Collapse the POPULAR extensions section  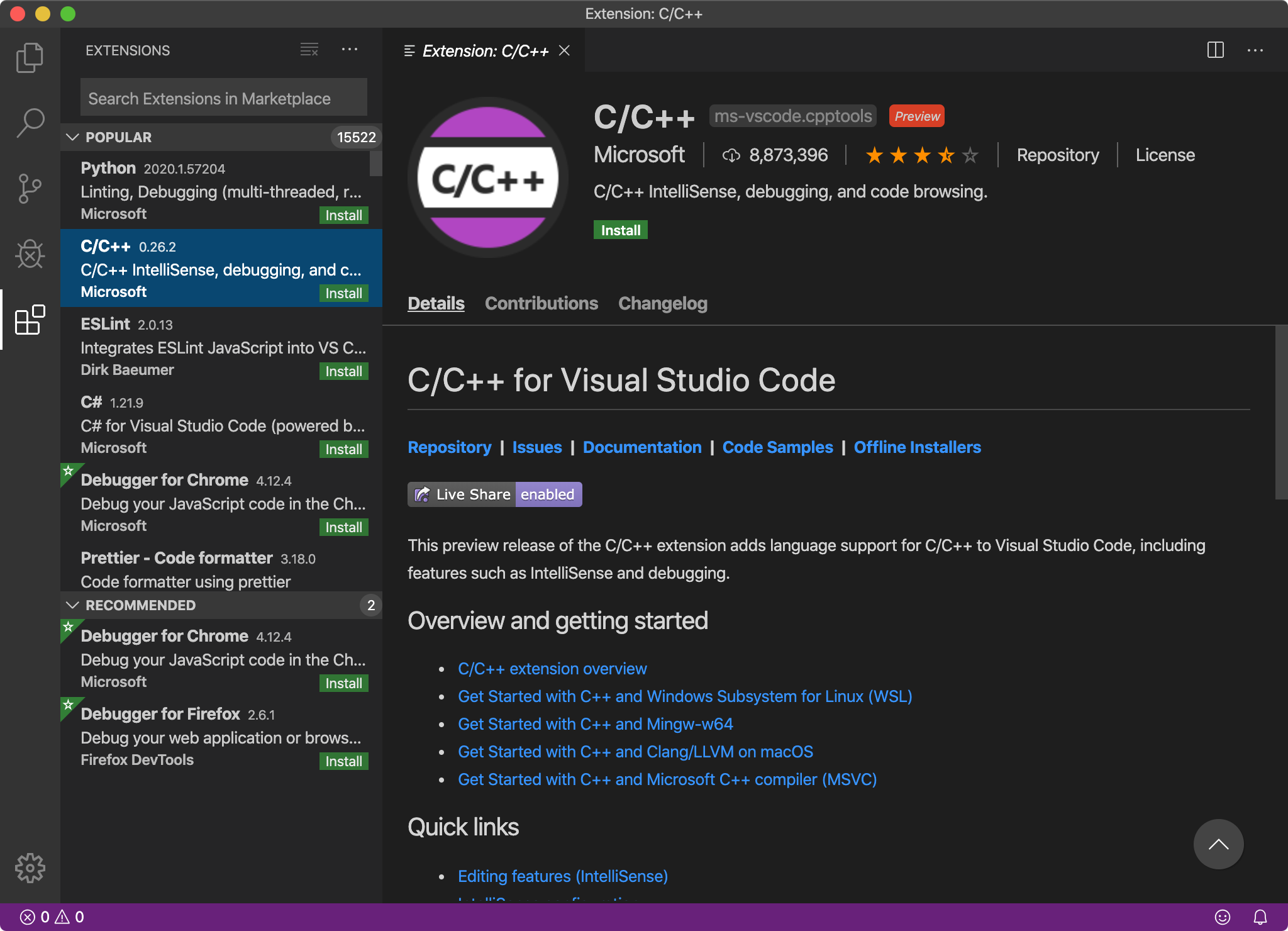tap(73, 137)
